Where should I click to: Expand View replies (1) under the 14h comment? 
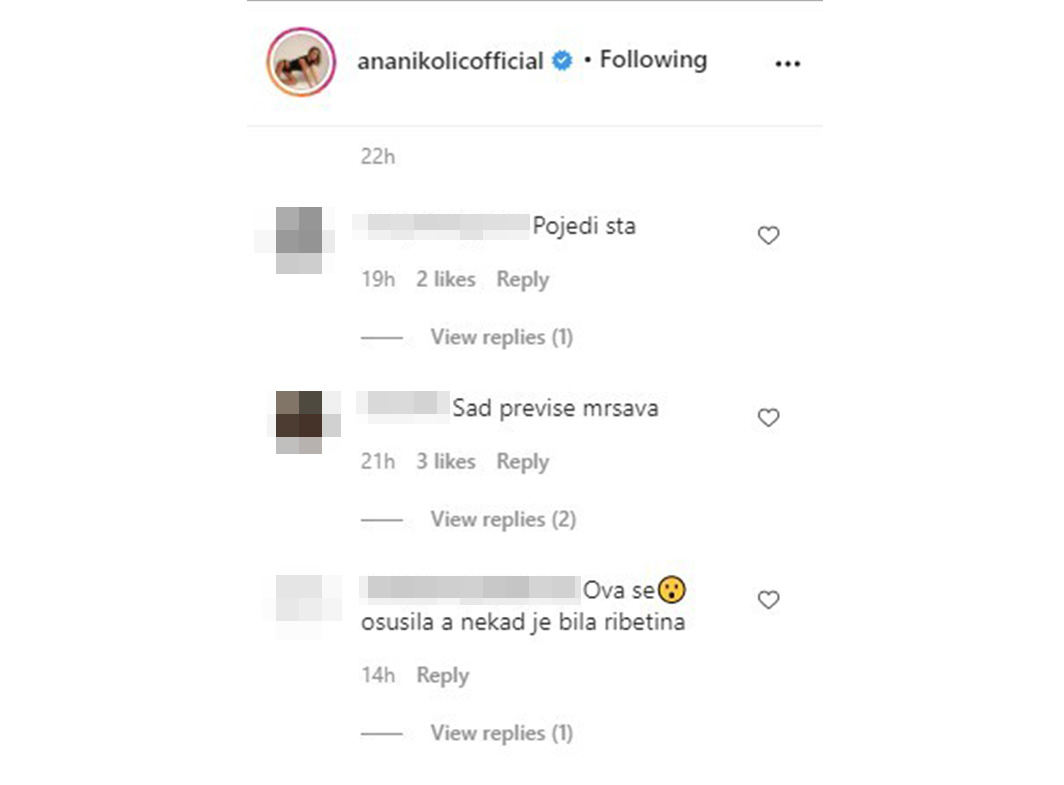tap(501, 733)
